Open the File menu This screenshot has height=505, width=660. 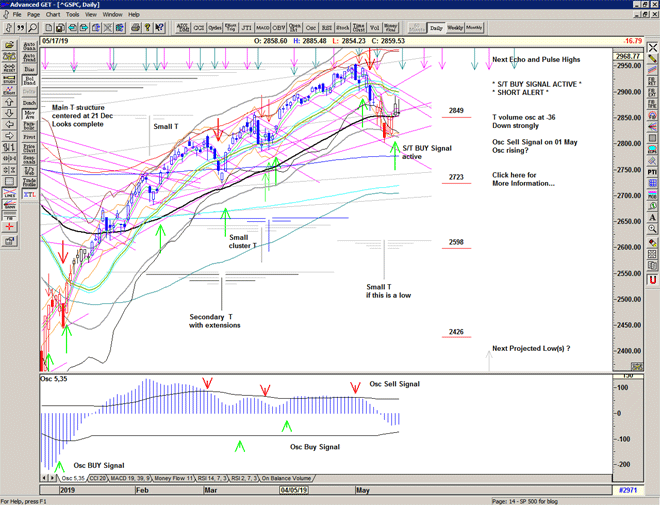click(16, 15)
